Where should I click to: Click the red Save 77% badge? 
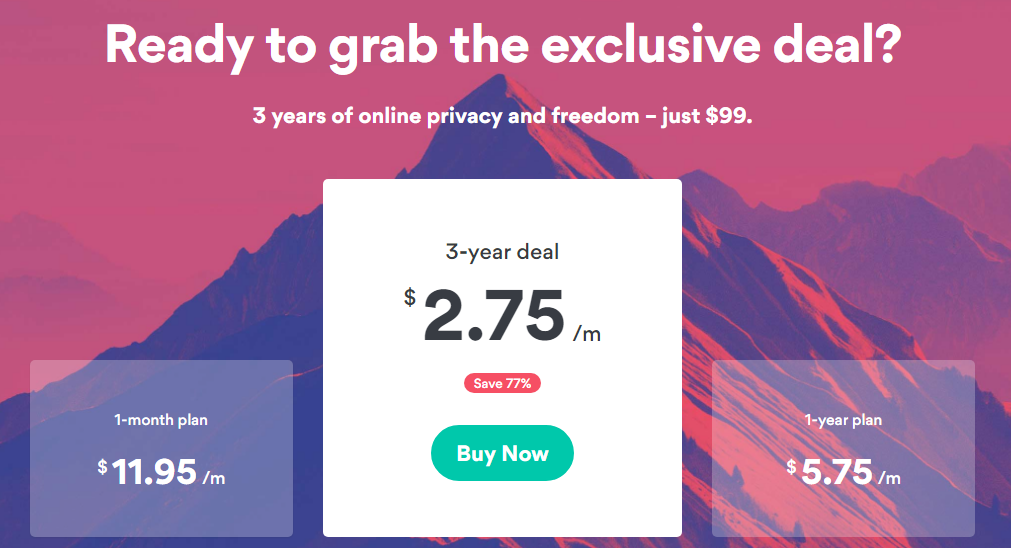[x=502, y=384]
